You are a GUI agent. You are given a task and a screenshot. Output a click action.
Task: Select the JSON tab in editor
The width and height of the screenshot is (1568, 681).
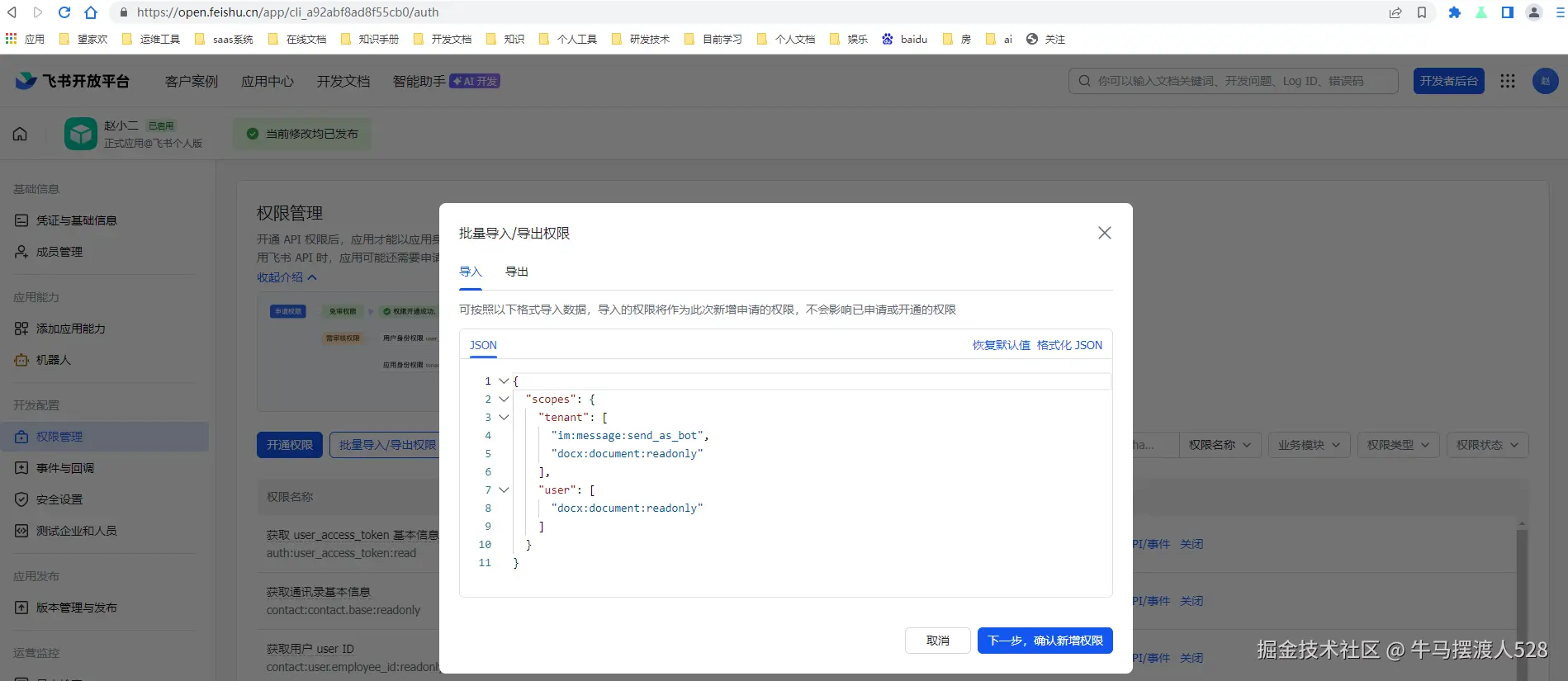coord(483,345)
